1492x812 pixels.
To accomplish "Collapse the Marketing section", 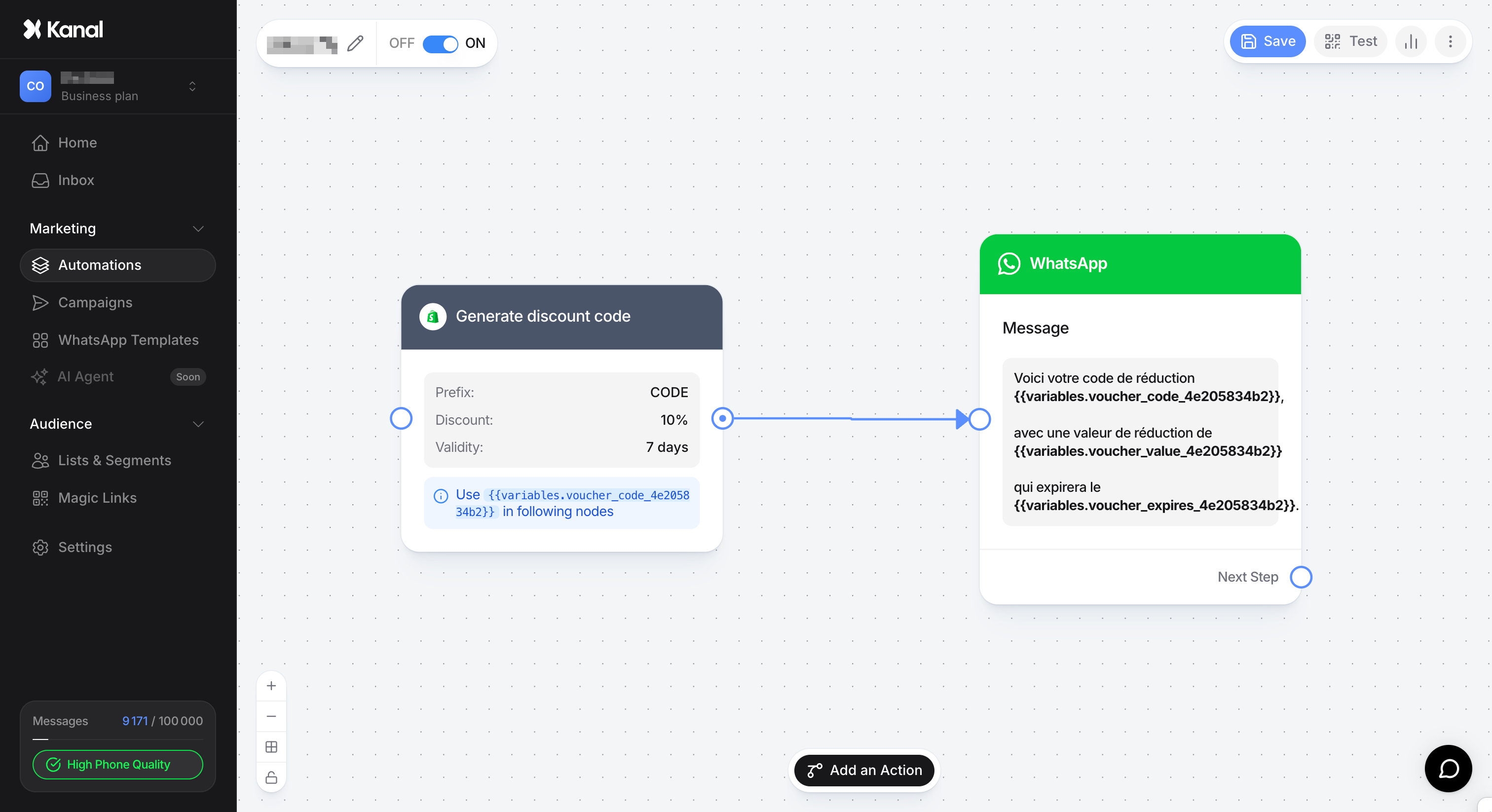I will click(198, 228).
